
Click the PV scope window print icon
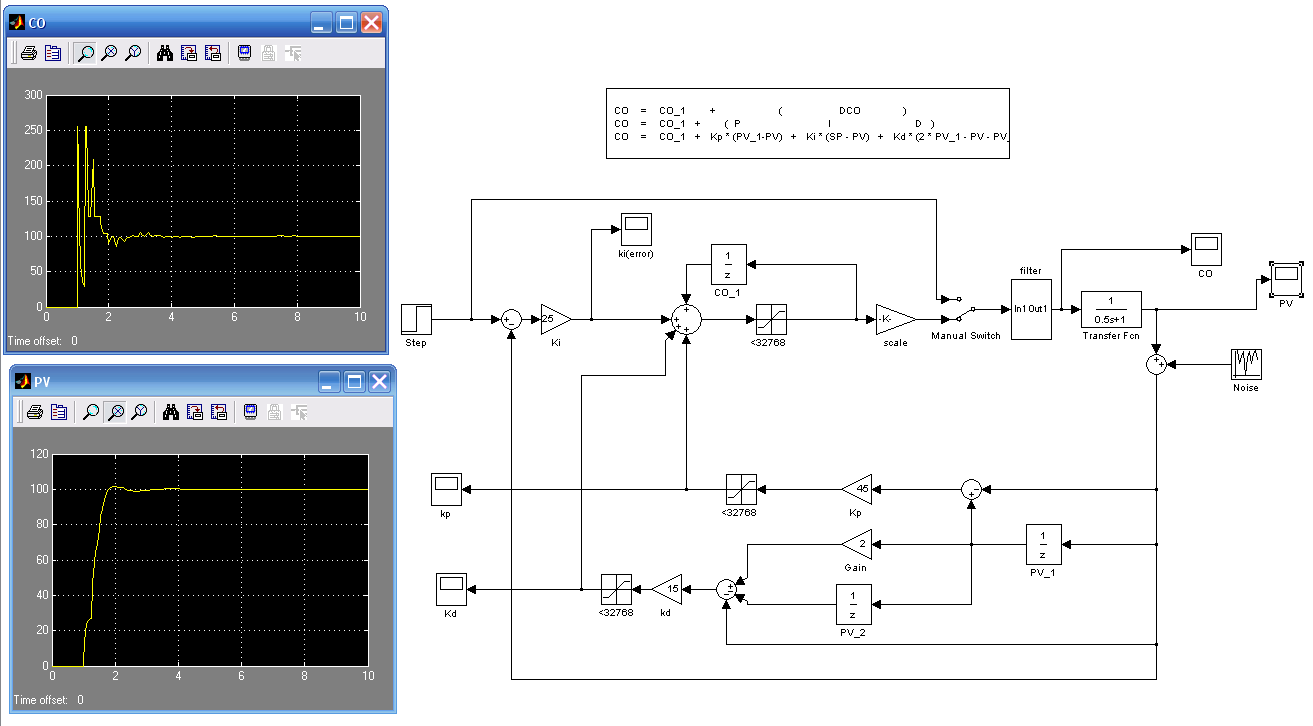coord(35,411)
